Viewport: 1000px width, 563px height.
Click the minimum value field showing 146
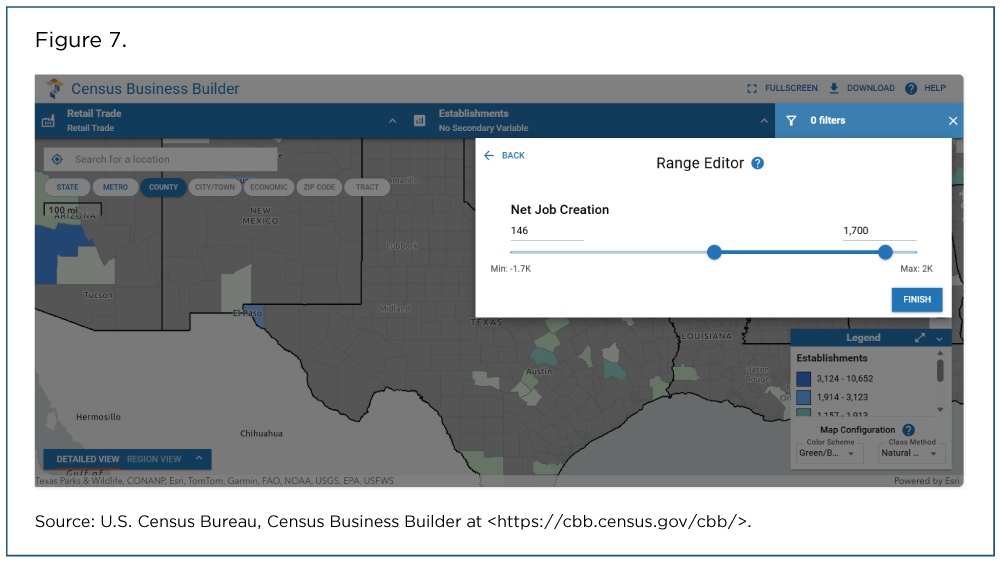tap(546, 231)
